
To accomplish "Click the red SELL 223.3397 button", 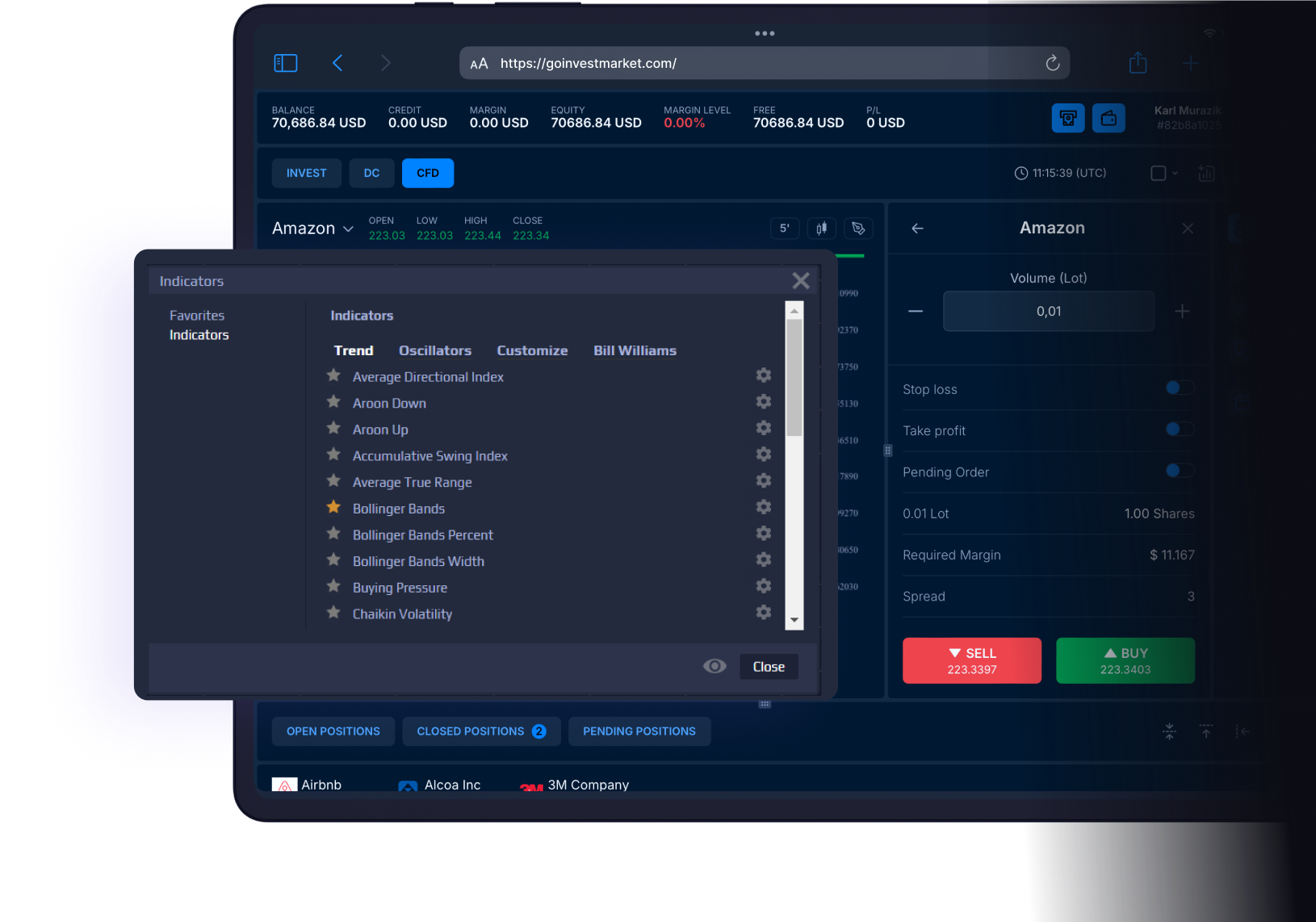I will click(x=972, y=660).
